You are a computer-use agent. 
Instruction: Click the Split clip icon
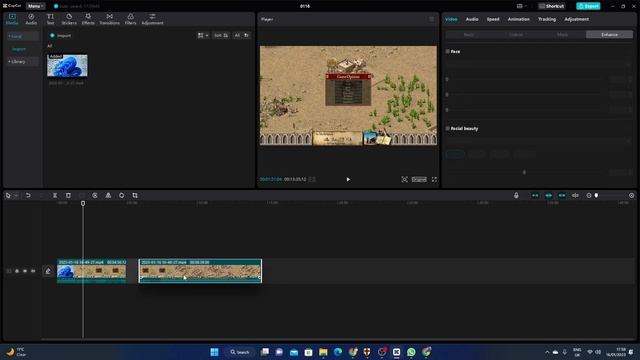tap(55, 196)
